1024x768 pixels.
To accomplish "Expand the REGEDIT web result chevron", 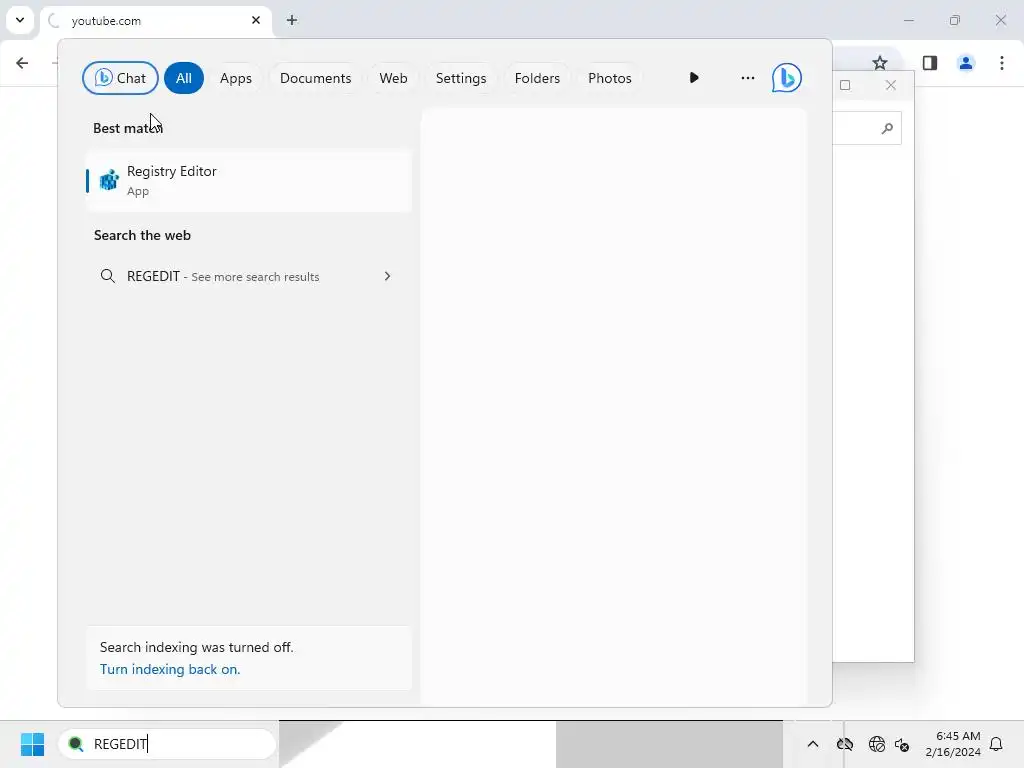I will click(387, 276).
